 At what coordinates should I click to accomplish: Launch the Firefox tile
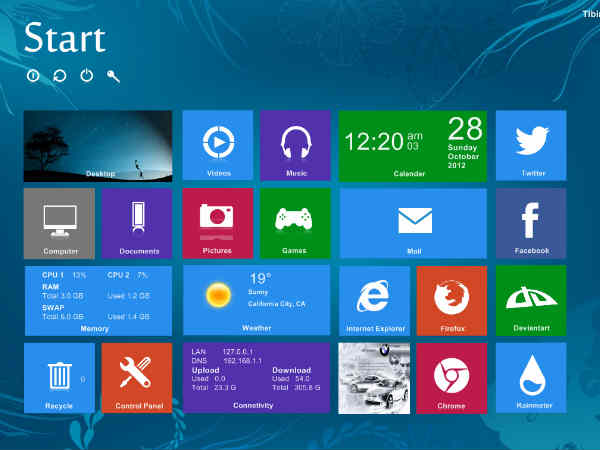click(x=452, y=301)
